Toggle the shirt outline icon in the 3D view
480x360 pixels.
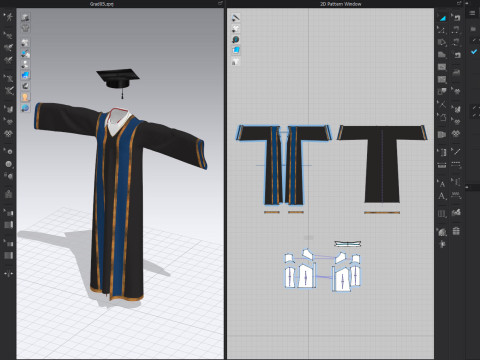point(25,28)
